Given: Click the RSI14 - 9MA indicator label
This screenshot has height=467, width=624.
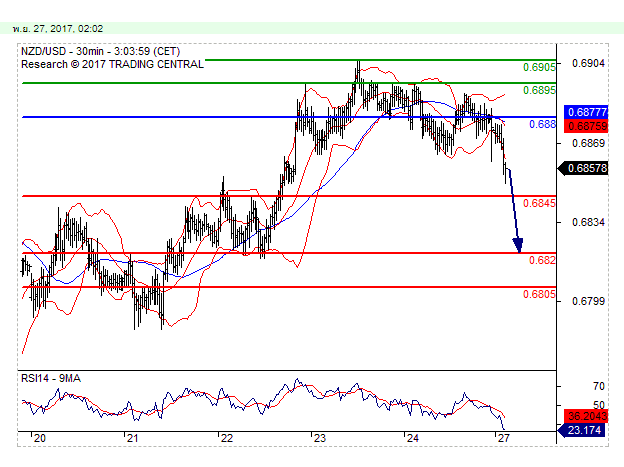Looking at the screenshot, I should (51, 378).
